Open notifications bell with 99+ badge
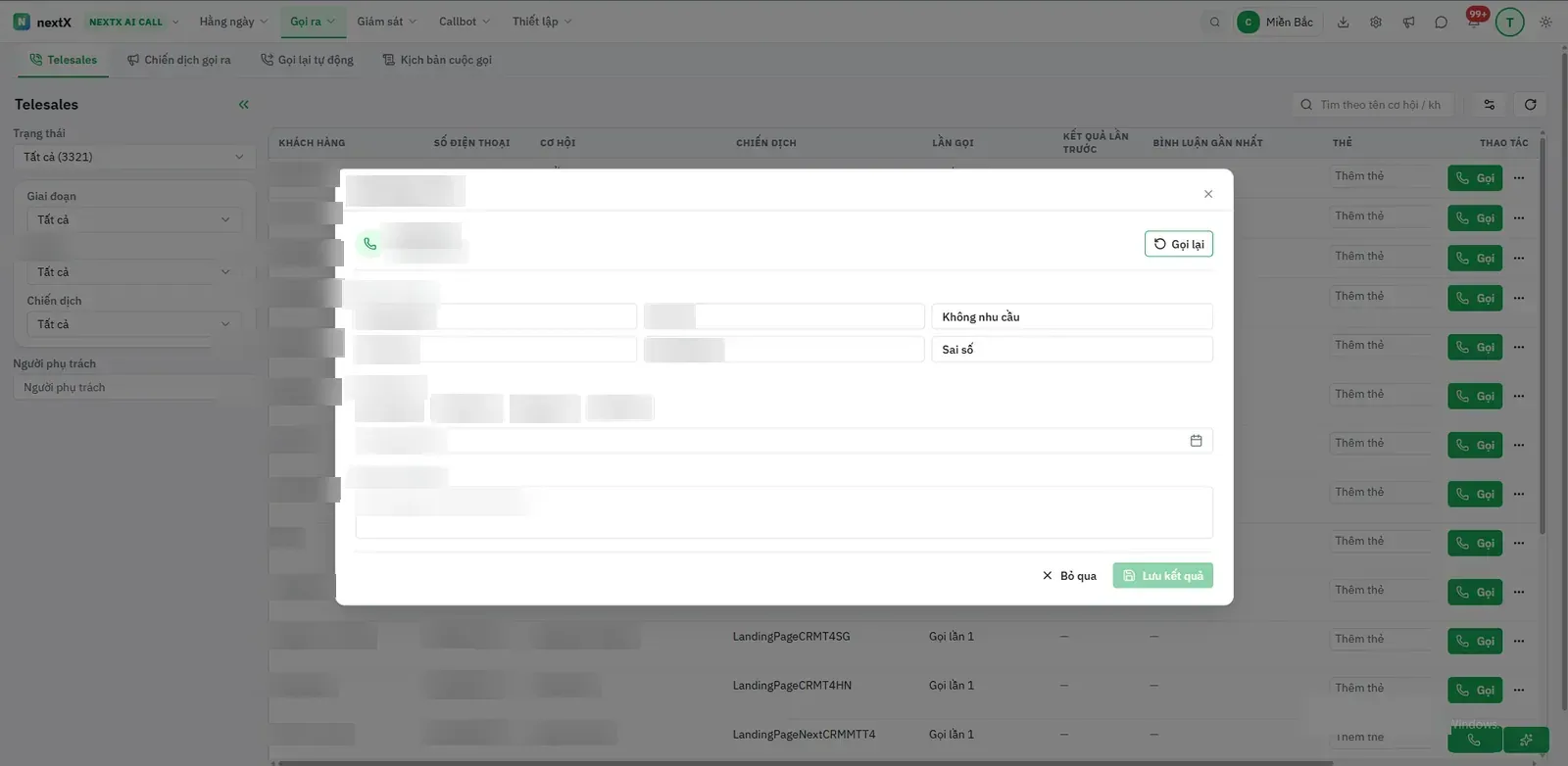Image resolution: width=1568 pixels, height=766 pixels. [1474, 20]
